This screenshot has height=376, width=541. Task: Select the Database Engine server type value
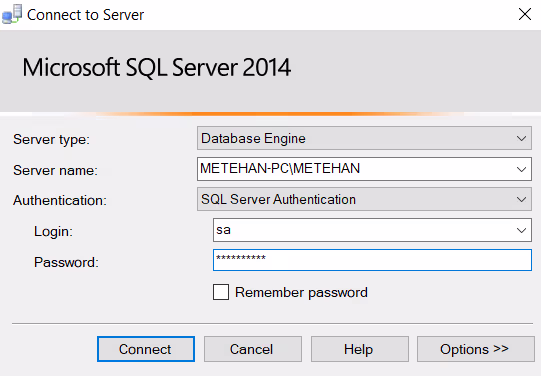[x=253, y=138]
